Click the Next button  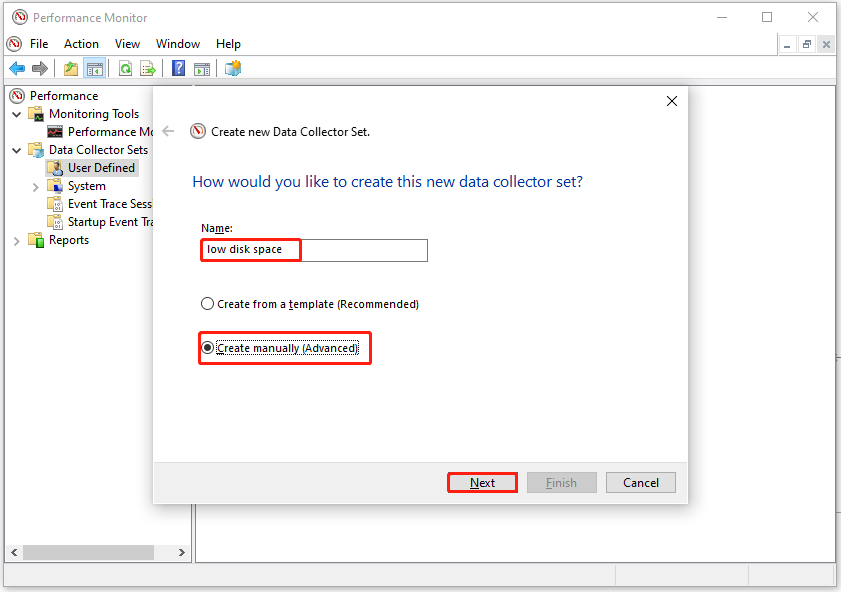point(482,483)
